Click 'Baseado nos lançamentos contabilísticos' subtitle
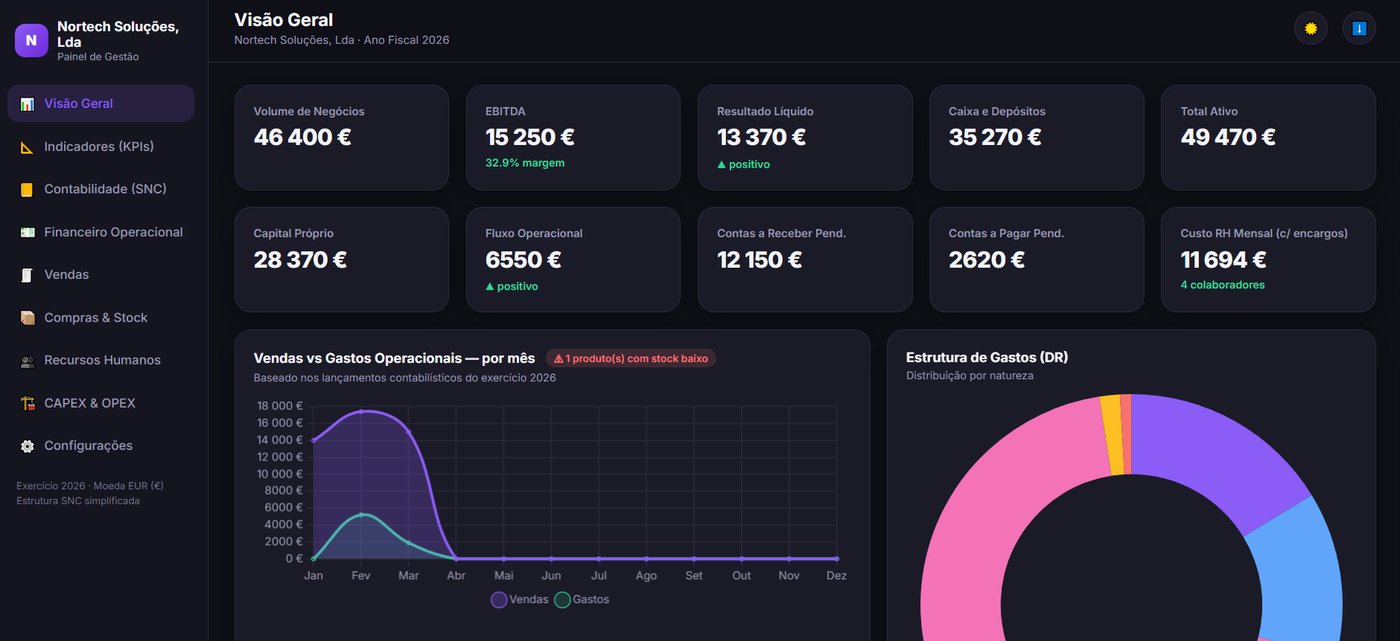Screen dimensions: 1400x641 tap(405, 378)
